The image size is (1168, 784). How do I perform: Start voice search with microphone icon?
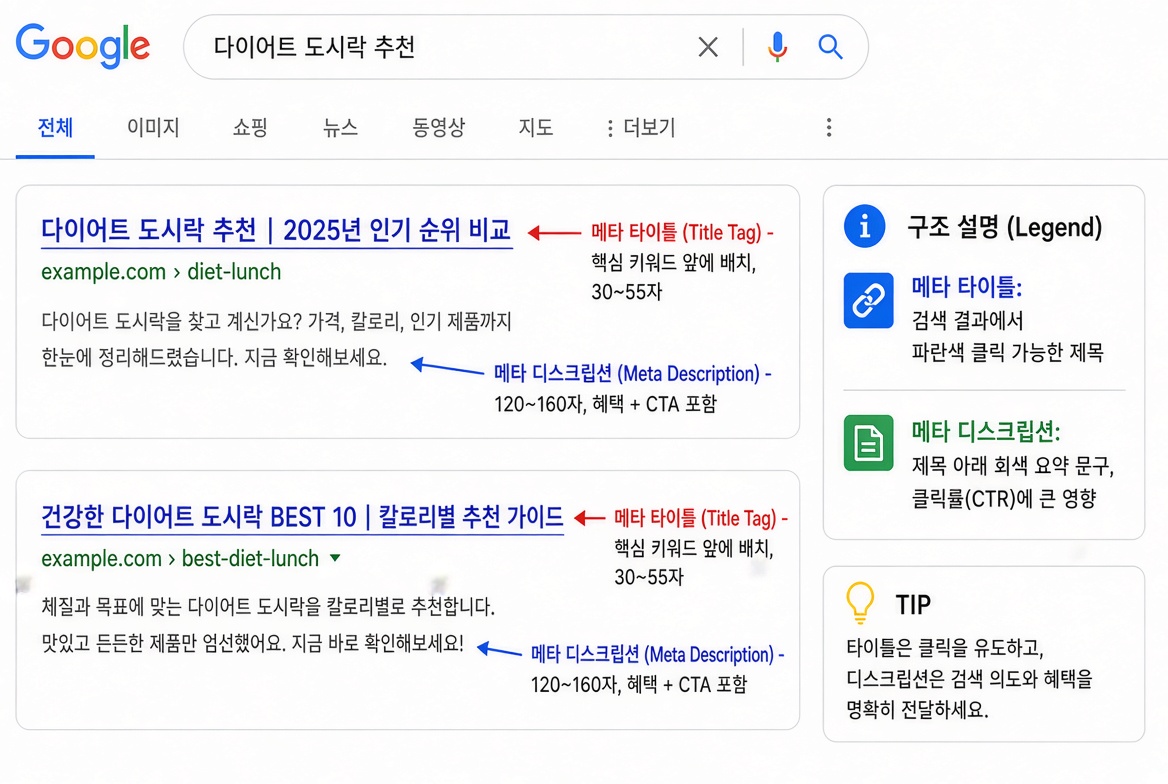777,47
